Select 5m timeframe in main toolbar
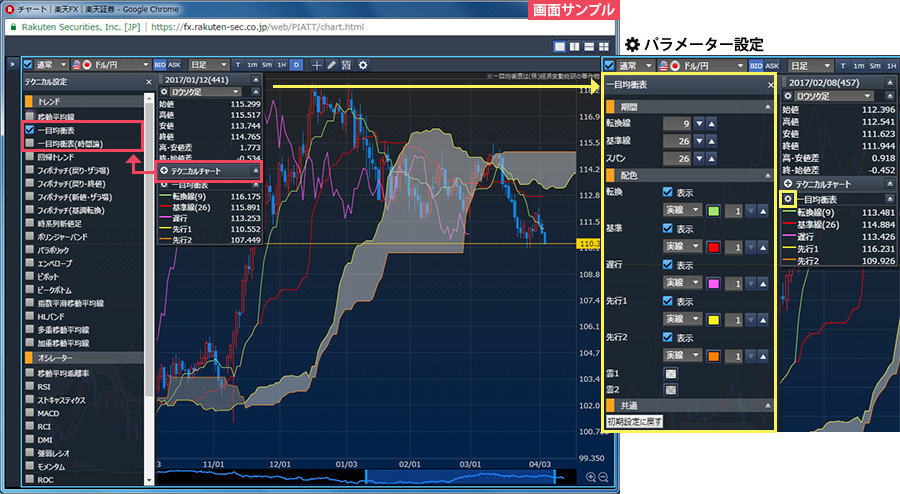 click(267, 65)
